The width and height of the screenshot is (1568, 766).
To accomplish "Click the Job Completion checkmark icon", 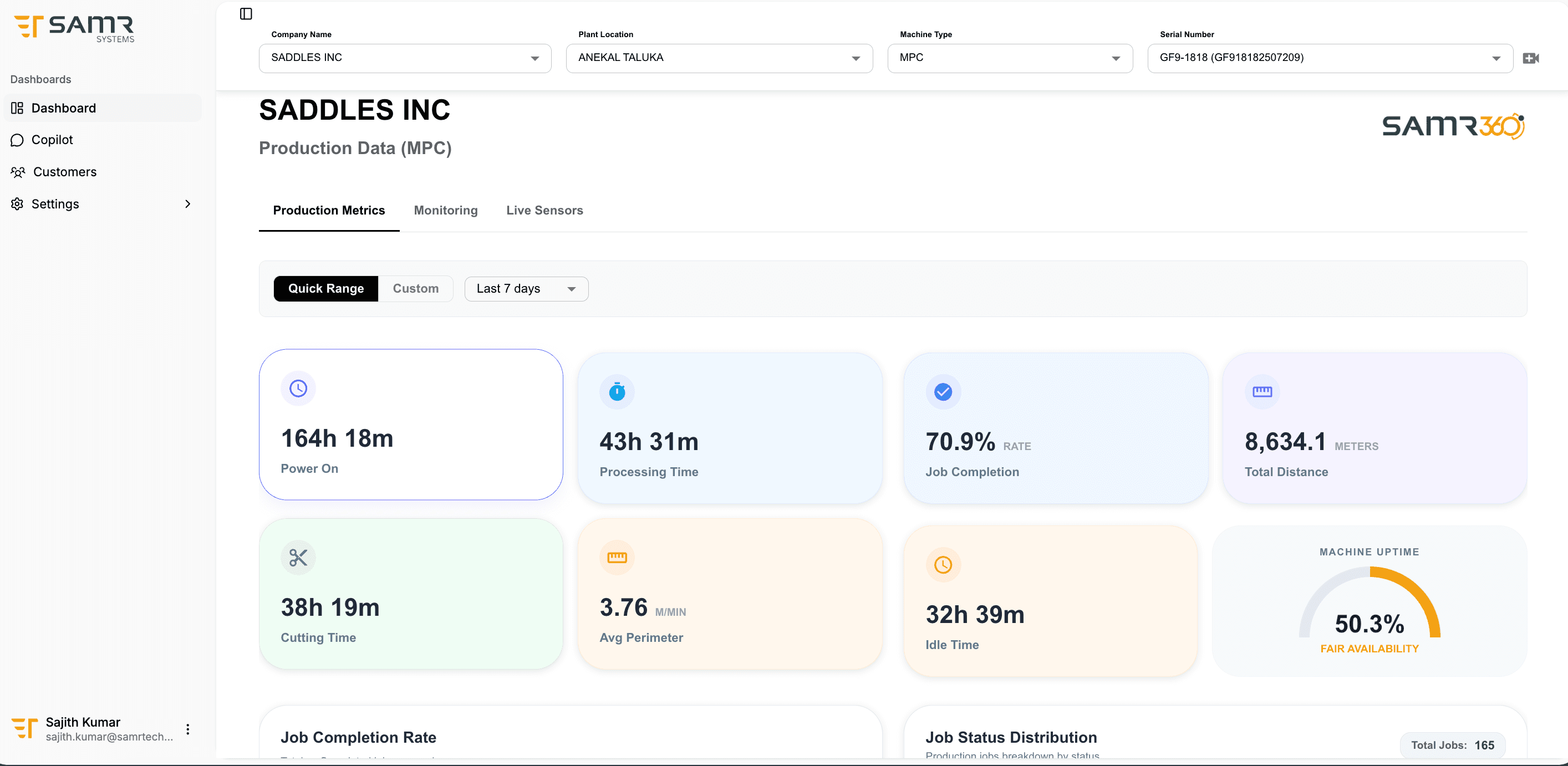I will click(x=944, y=392).
